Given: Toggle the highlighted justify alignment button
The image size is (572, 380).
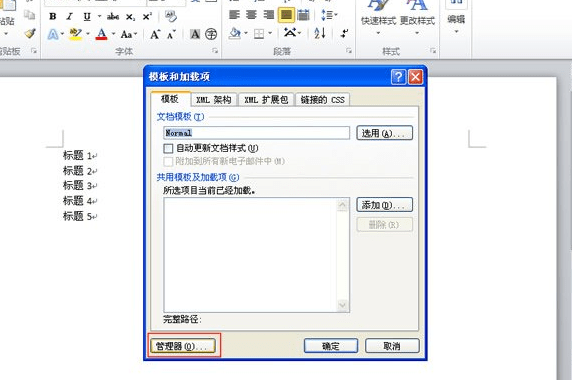Looking at the screenshot, I should 286,15.
